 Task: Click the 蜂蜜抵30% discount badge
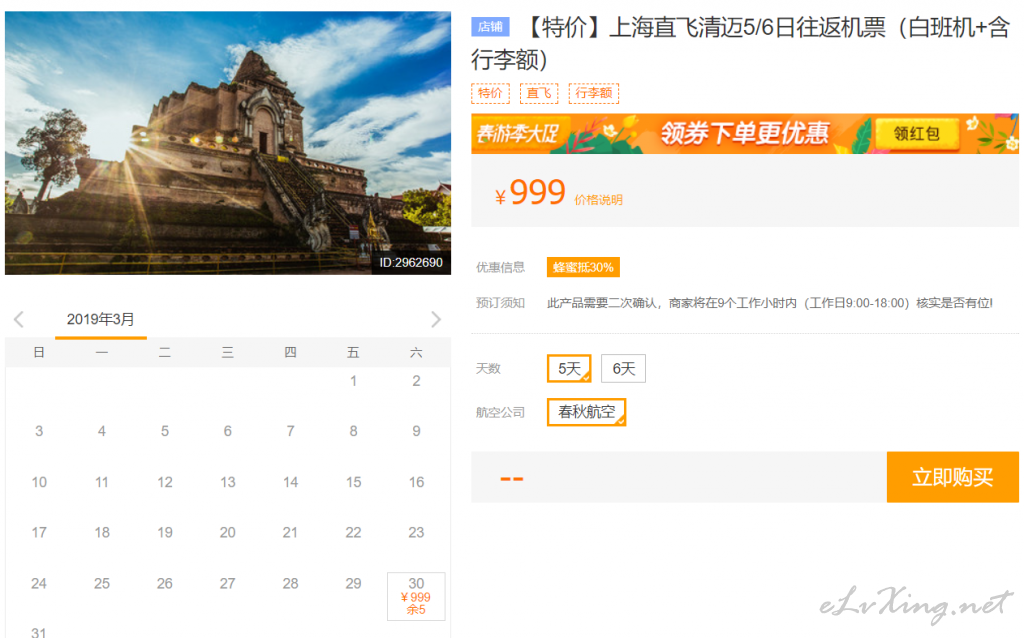point(583,267)
